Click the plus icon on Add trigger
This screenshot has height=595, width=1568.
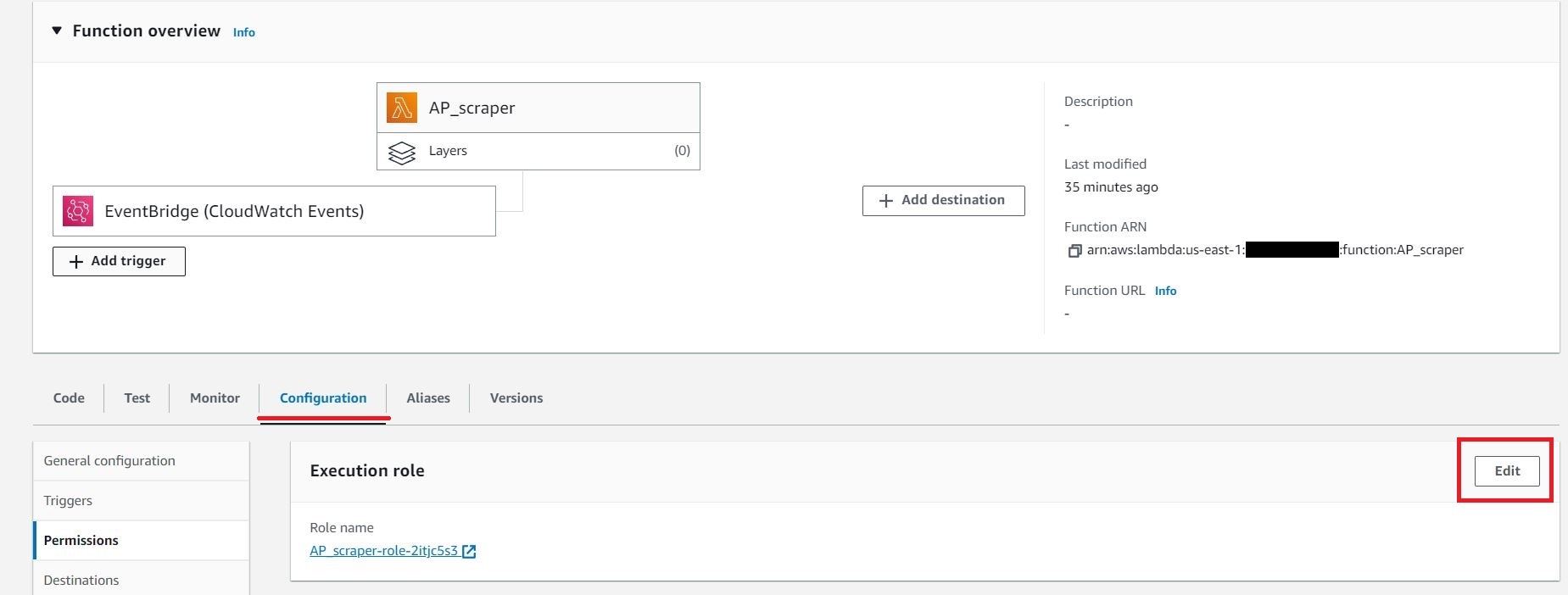(76, 262)
